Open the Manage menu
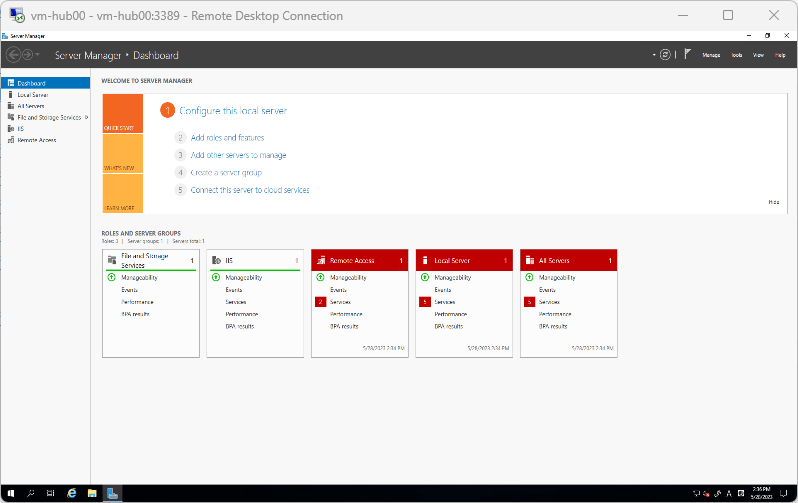 click(711, 55)
